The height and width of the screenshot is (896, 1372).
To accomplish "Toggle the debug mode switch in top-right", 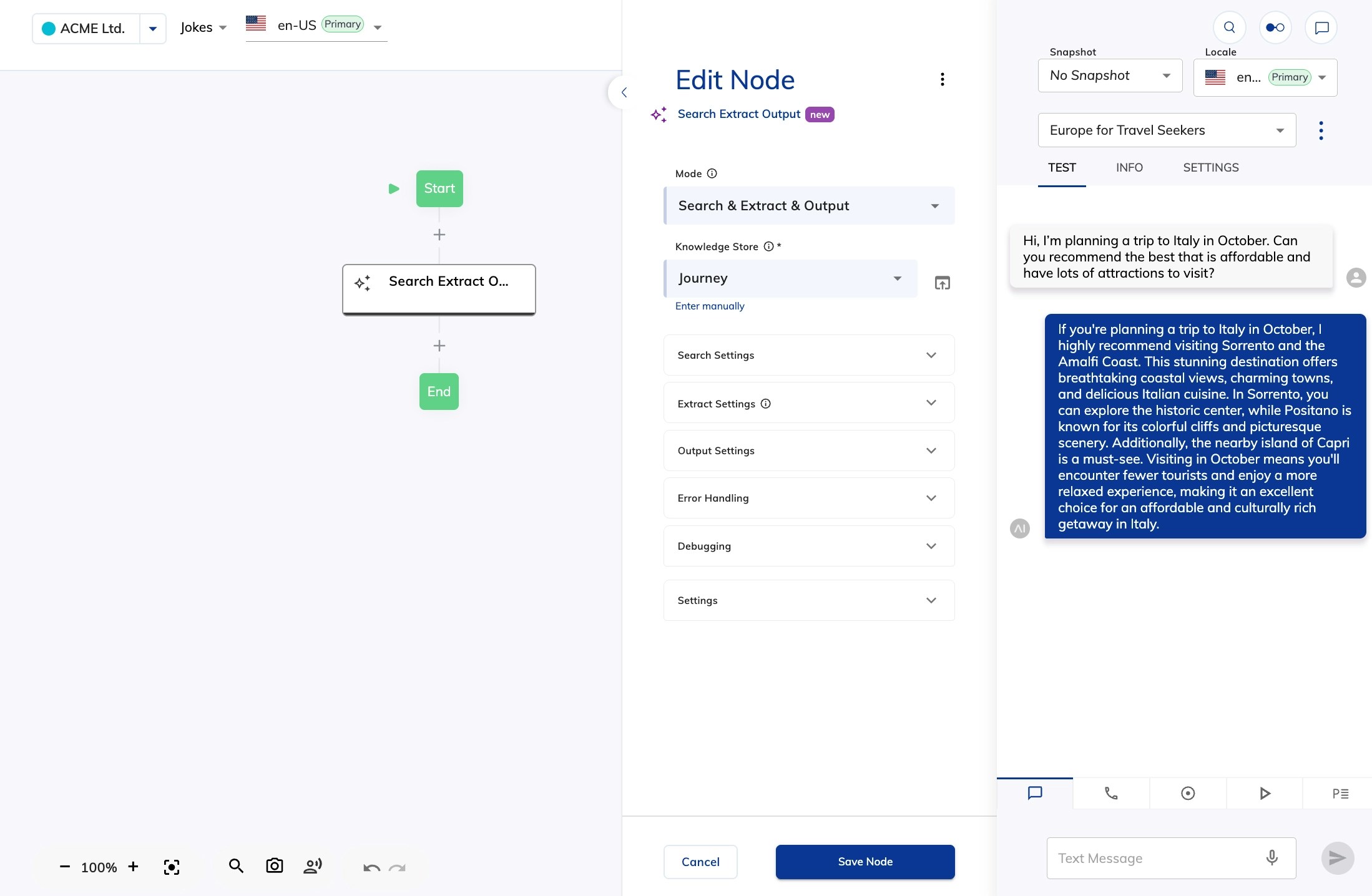I will point(1275,27).
